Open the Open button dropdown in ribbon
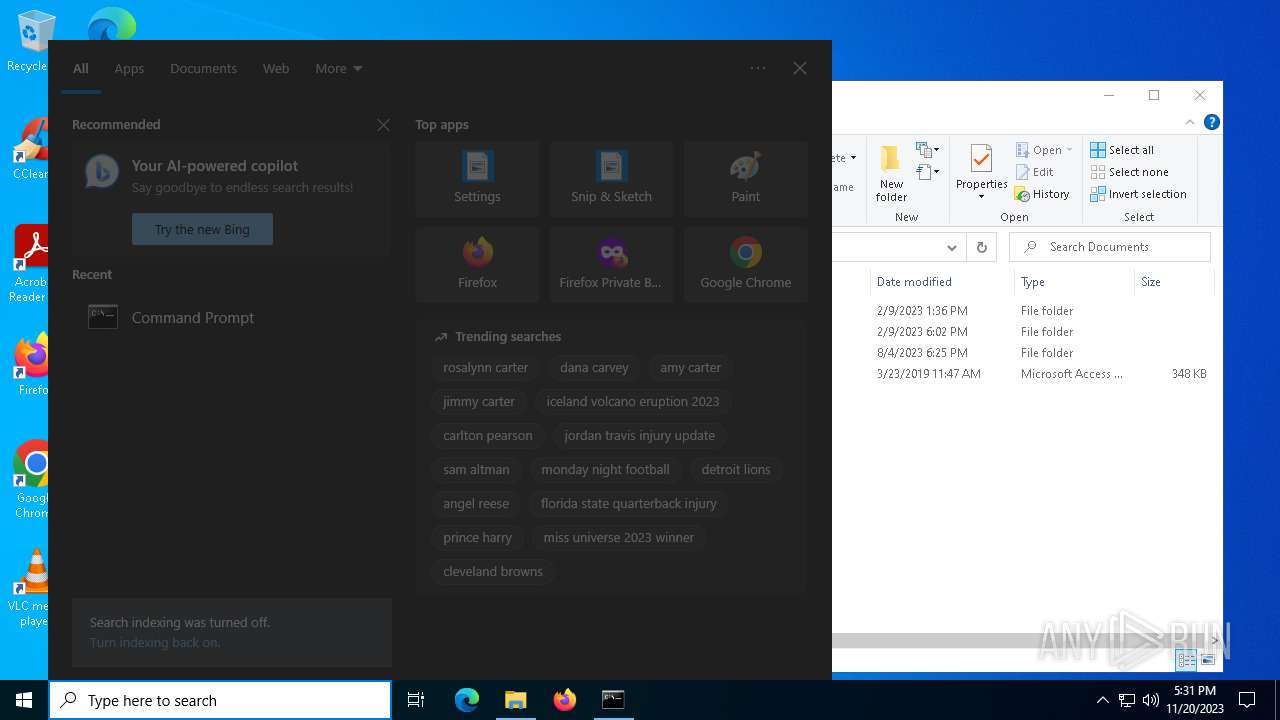 1069,150
